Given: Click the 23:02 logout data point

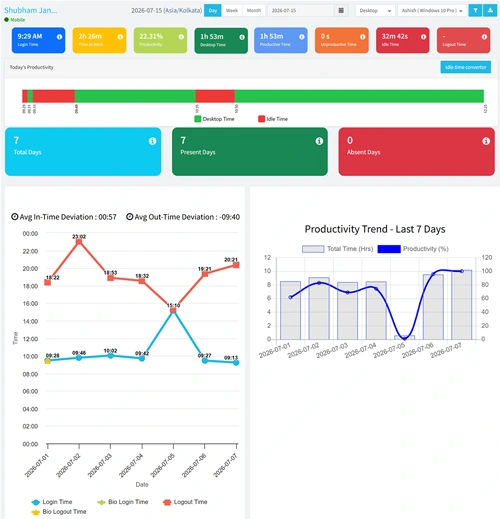Looking at the screenshot, I should (x=79, y=242).
